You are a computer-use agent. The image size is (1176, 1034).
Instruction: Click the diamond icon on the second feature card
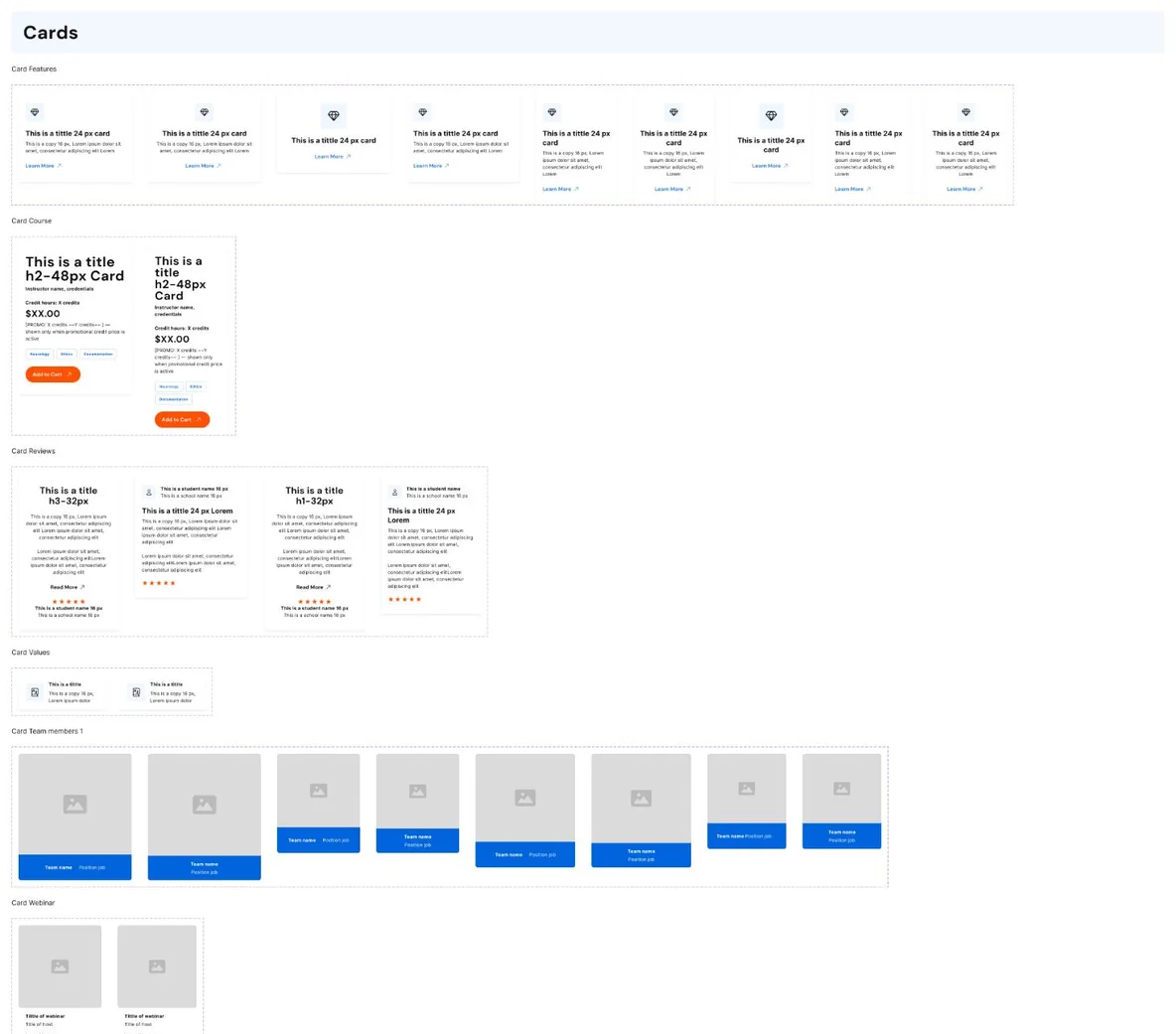(204, 112)
